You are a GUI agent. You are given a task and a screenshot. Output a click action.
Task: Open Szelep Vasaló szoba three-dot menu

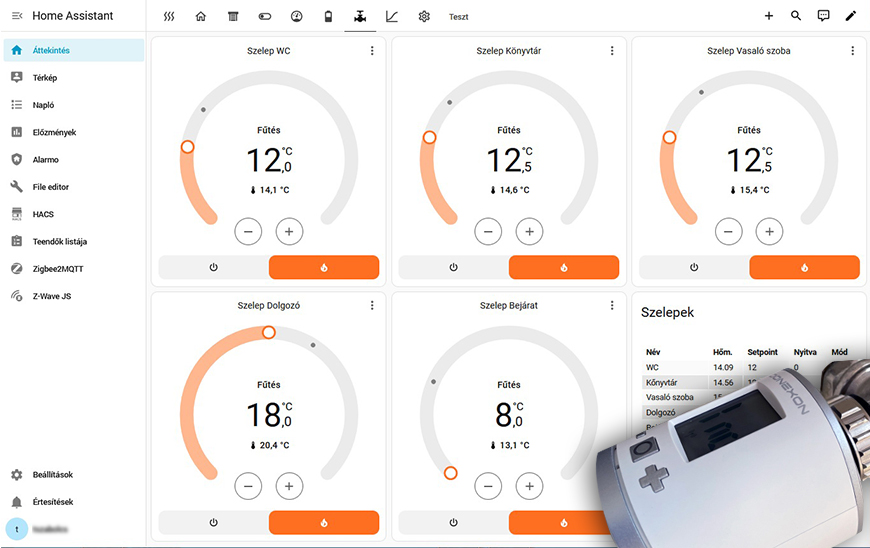(x=852, y=51)
